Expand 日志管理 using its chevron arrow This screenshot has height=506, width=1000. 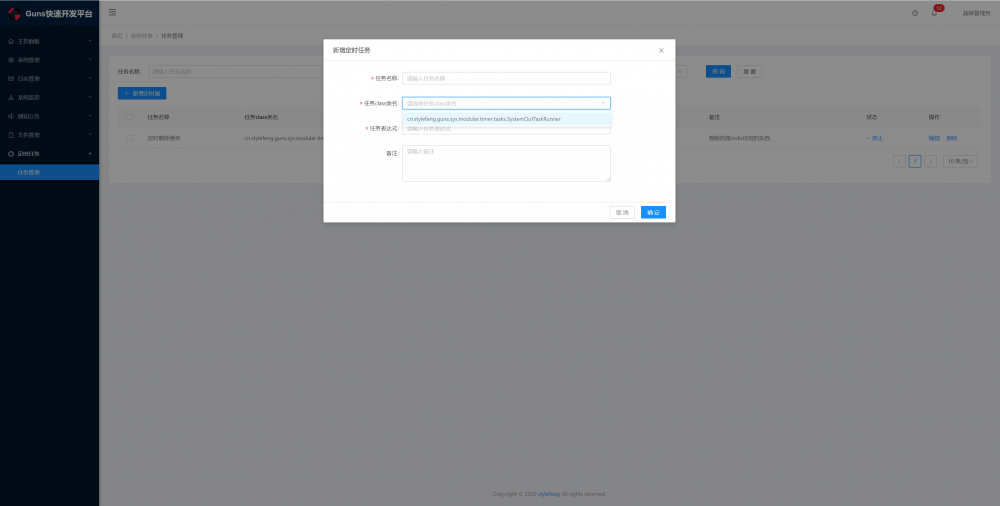coord(90,79)
